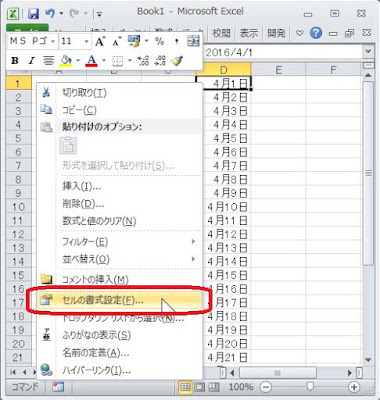Screen dimensions: 380x400
Task: Click the vertical scrollbar down arrow
Action: point(368,360)
